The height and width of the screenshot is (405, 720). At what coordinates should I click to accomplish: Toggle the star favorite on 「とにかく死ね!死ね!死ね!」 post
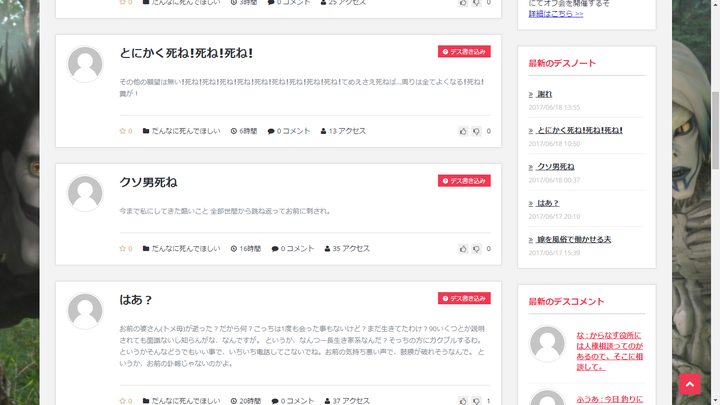pos(123,131)
